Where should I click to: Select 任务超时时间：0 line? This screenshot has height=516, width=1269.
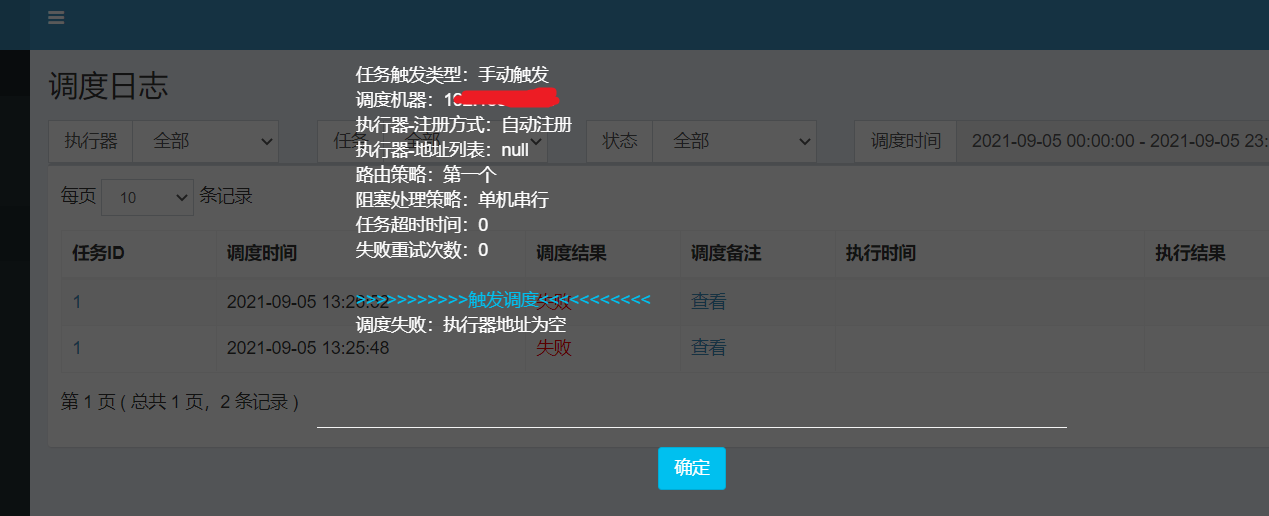click(422, 224)
